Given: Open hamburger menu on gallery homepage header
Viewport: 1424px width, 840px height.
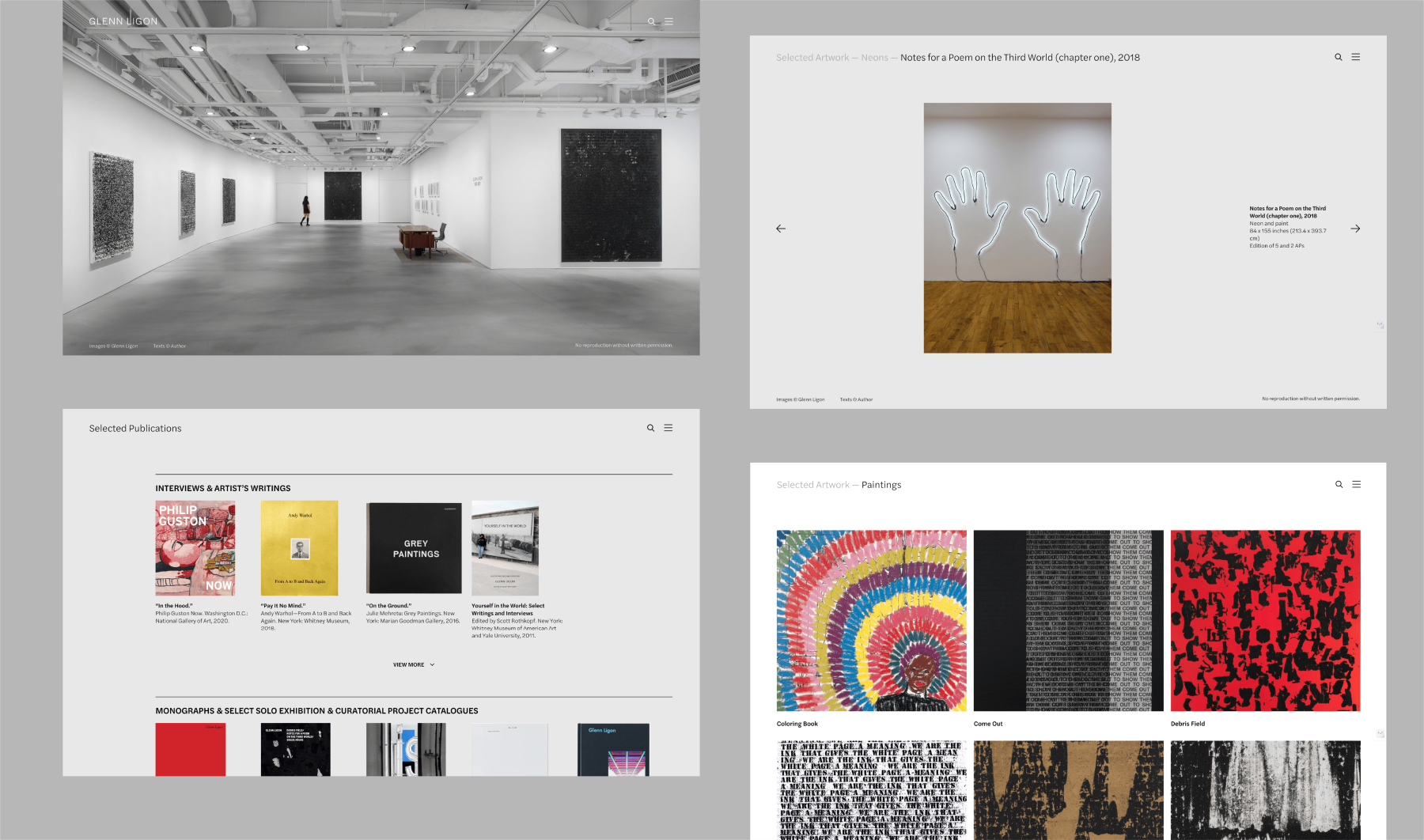Looking at the screenshot, I should pyautogui.click(x=668, y=21).
